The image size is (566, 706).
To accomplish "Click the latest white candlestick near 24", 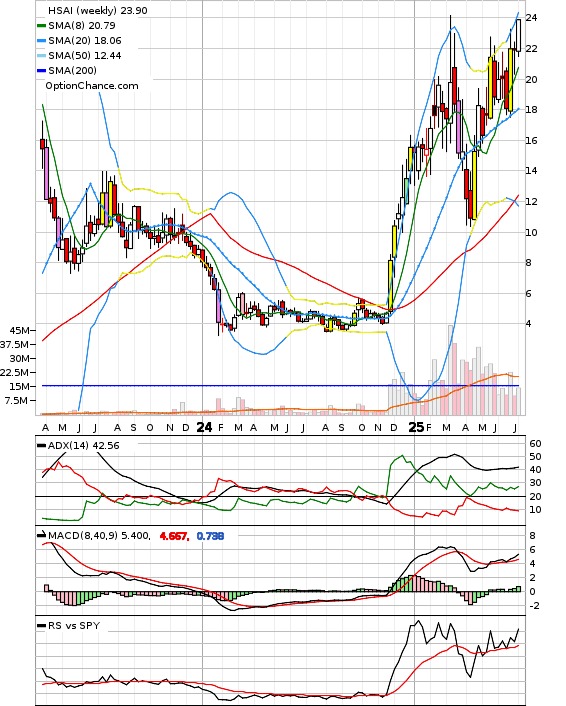I will click(518, 35).
